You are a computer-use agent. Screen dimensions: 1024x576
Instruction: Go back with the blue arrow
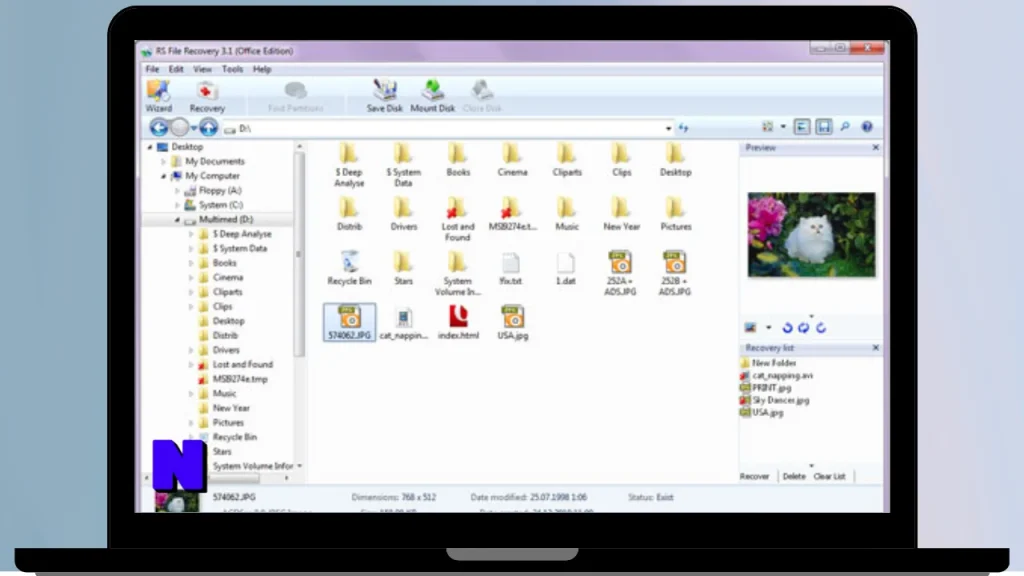click(x=159, y=128)
